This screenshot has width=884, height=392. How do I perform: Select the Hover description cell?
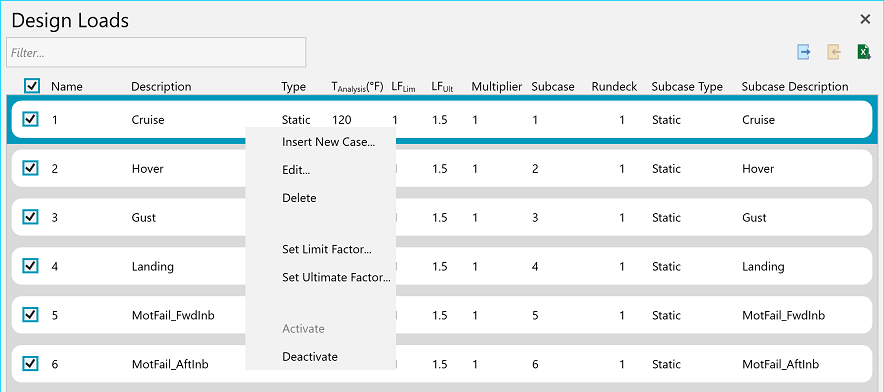[147, 169]
